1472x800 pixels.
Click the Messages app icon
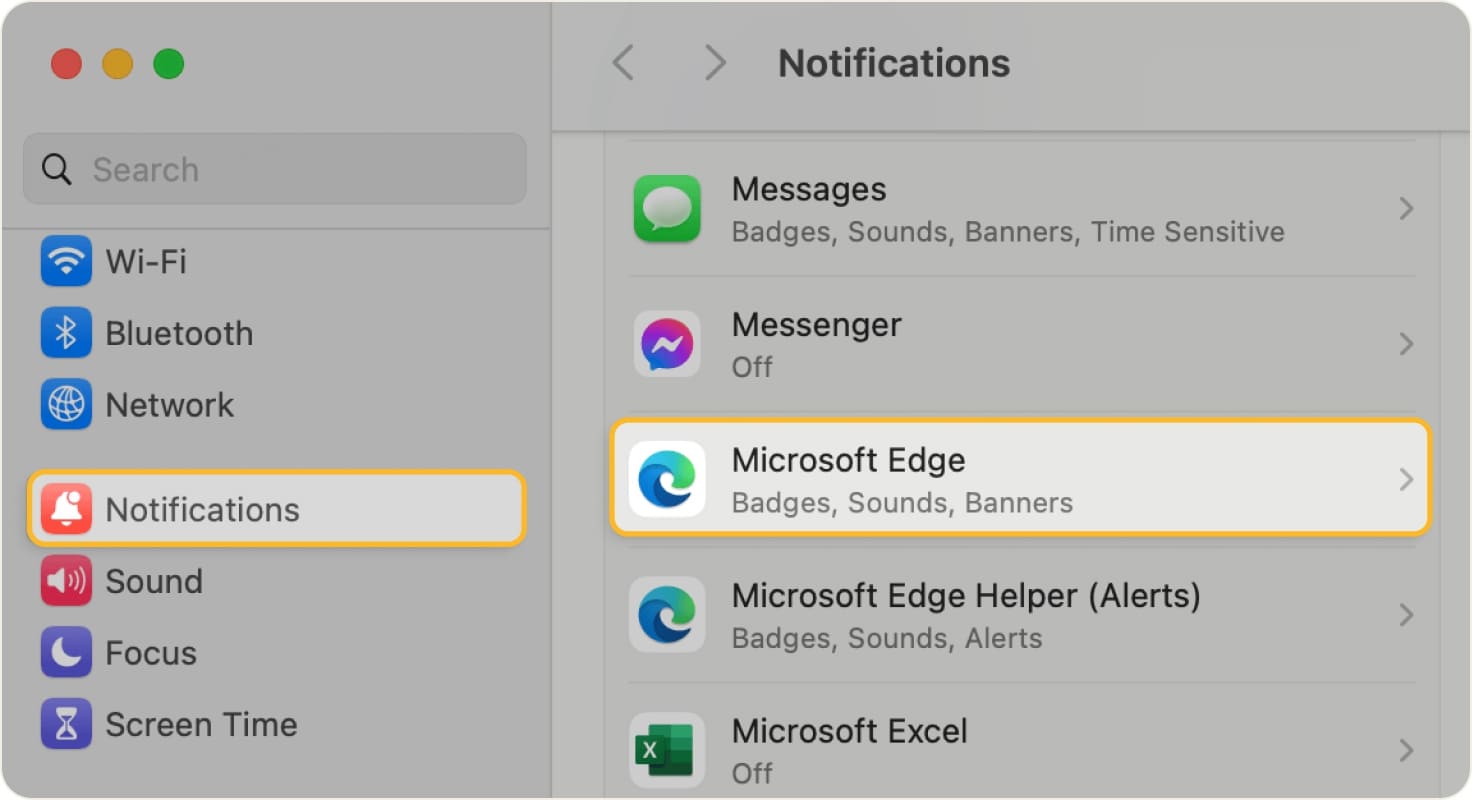(x=667, y=209)
